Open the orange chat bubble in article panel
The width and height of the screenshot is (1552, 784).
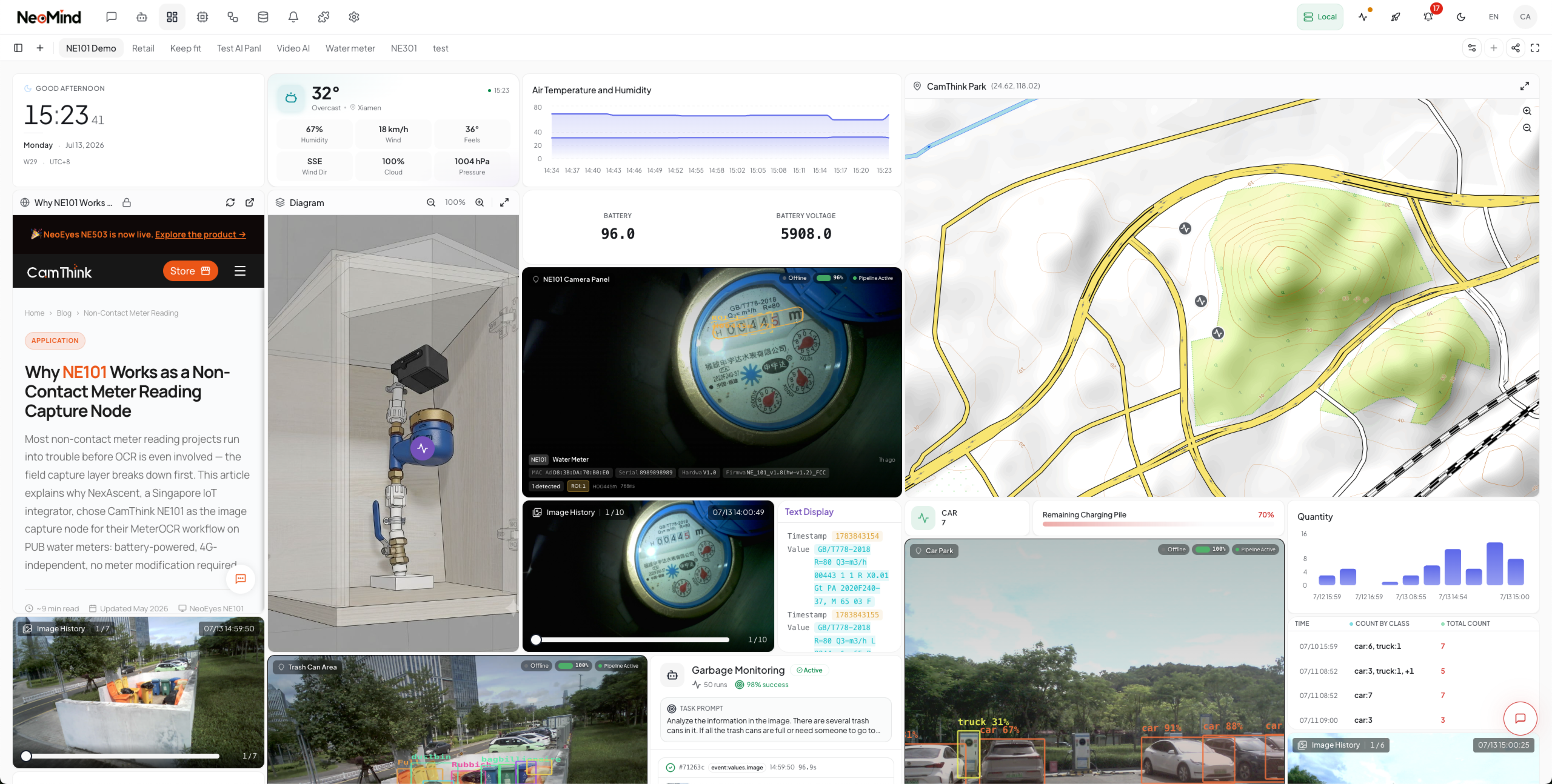coord(241,579)
